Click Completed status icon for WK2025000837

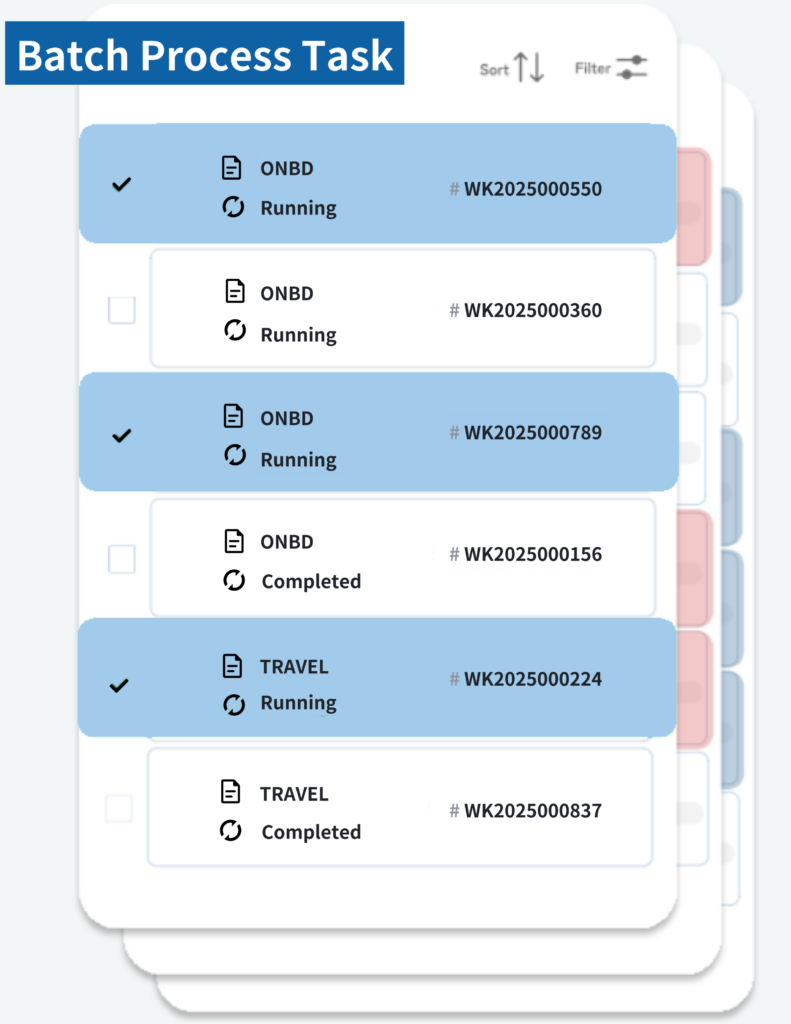pos(232,831)
